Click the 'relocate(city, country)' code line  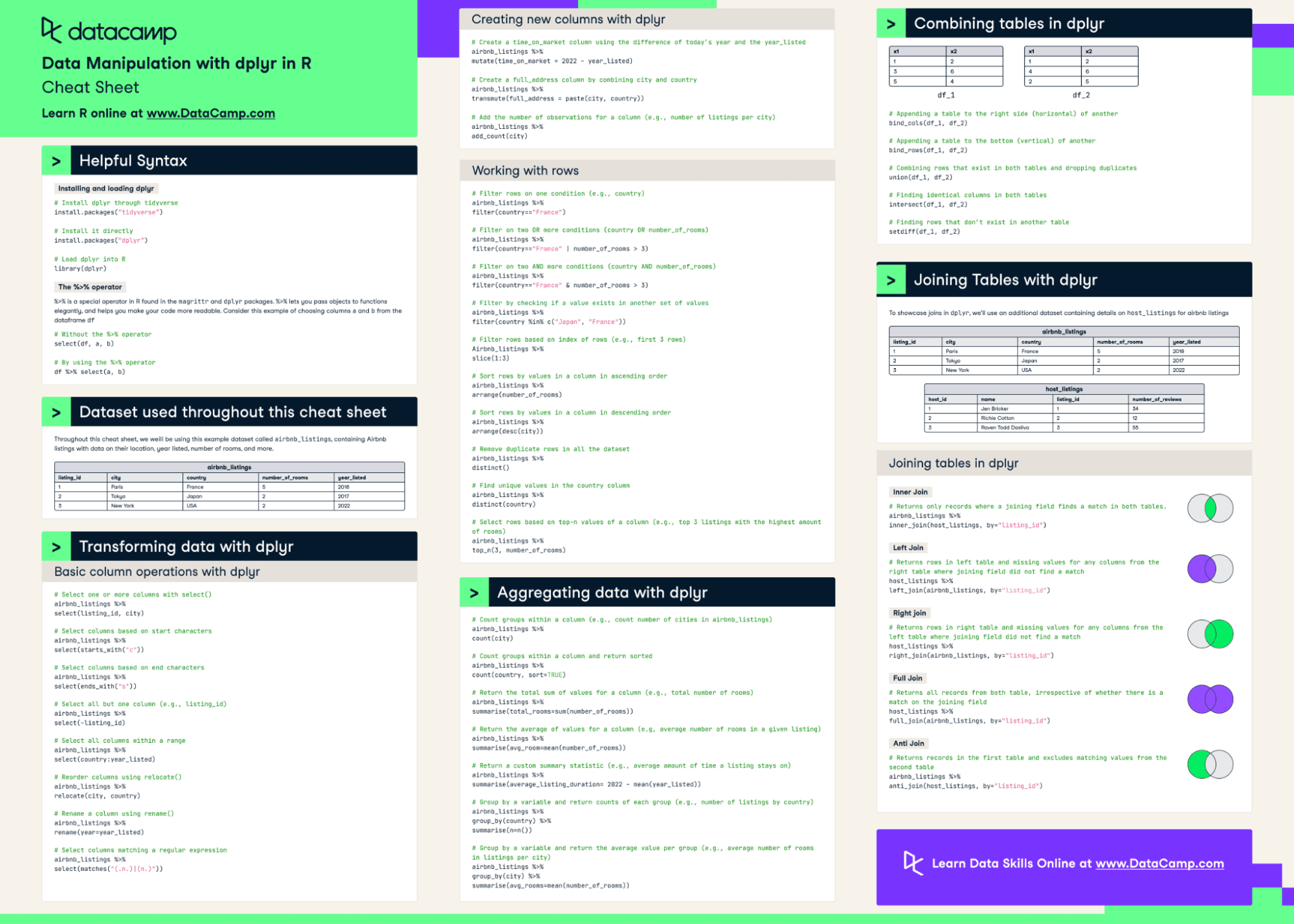pyautogui.click(x=97, y=796)
